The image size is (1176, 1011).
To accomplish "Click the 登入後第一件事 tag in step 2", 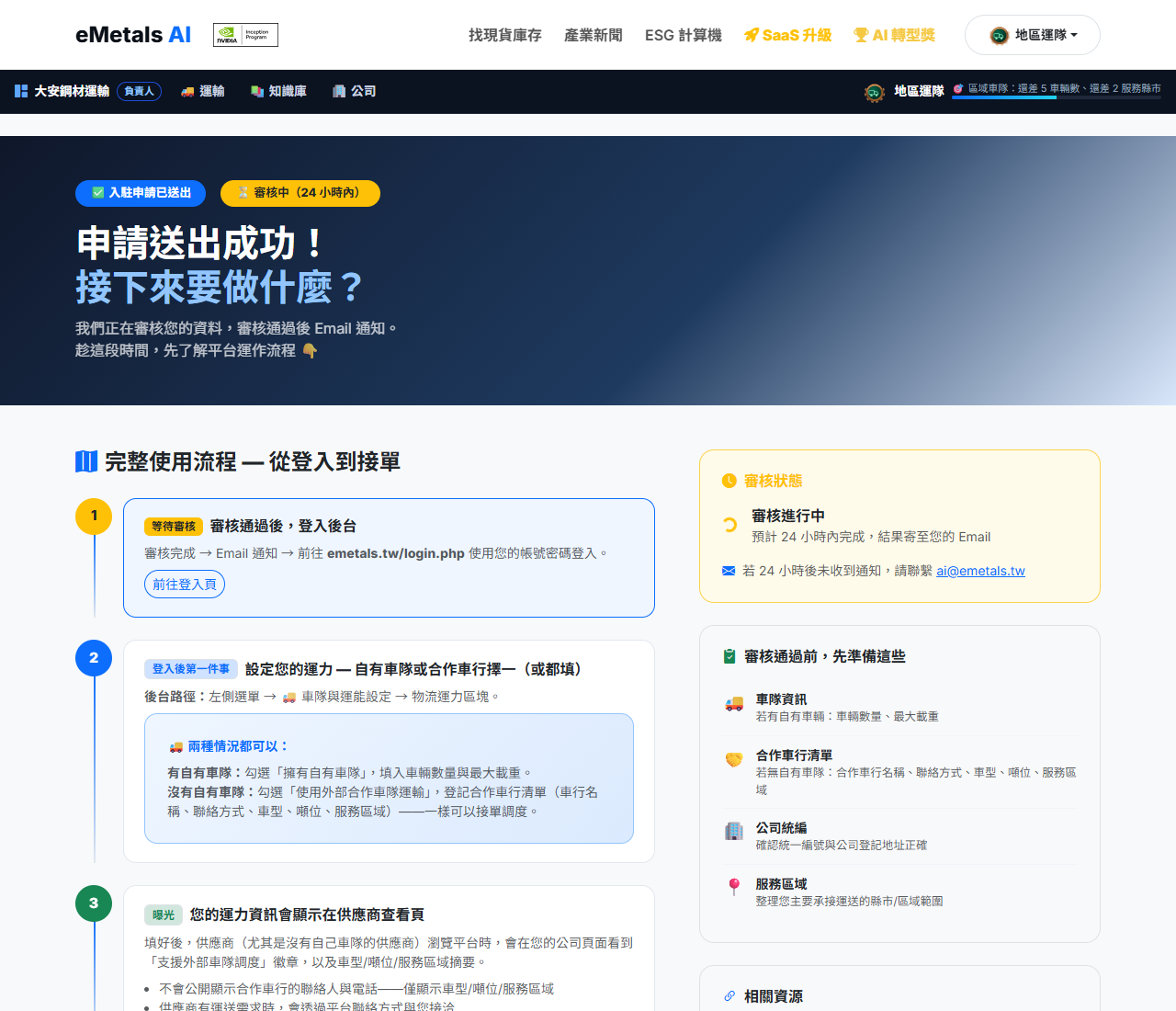I will [191, 669].
